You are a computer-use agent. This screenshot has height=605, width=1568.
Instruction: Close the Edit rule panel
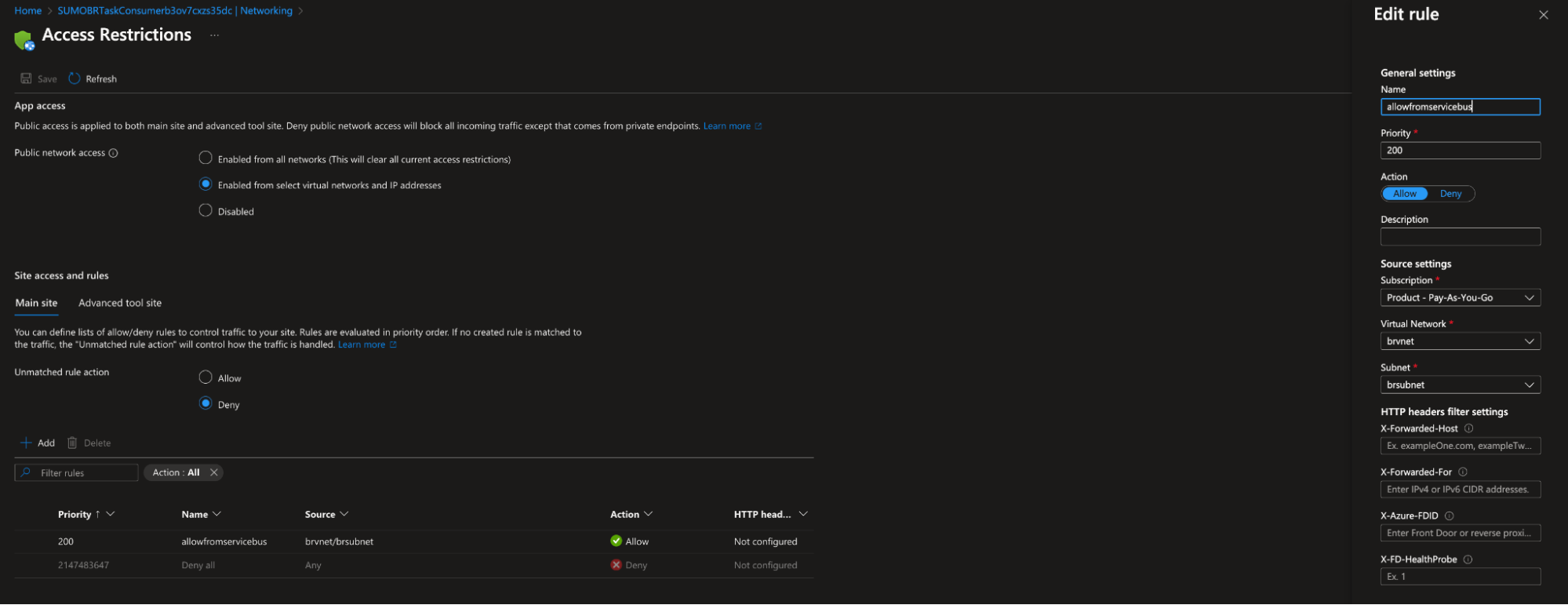pyautogui.click(x=1543, y=15)
